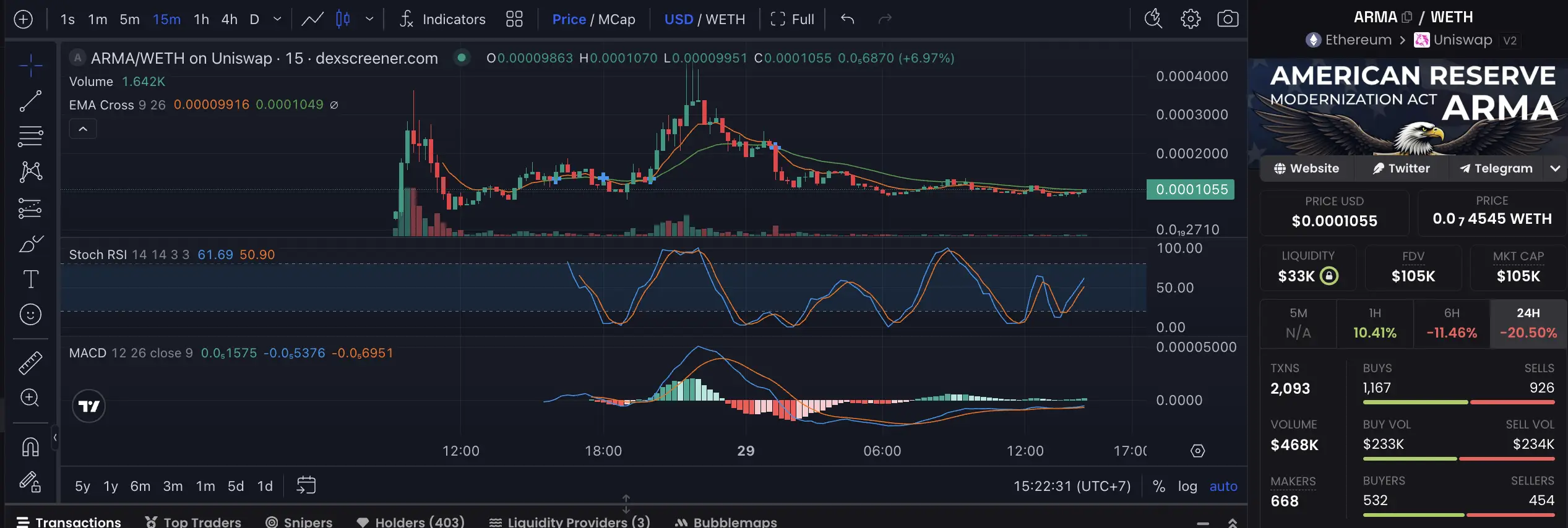Screen dimensions: 1568x528
Task: Redo the last chart action
Action: pyautogui.click(x=885, y=19)
